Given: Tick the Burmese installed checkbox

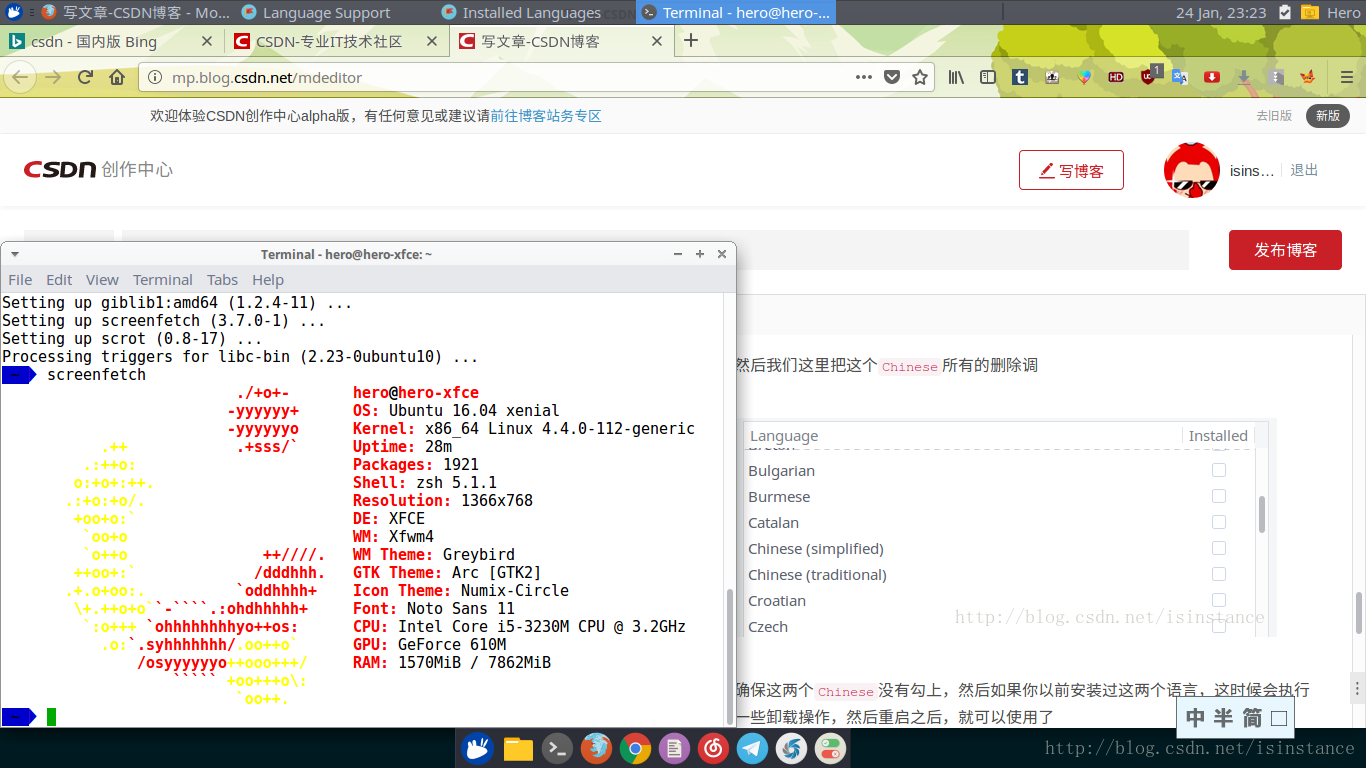Looking at the screenshot, I should (x=1219, y=496).
